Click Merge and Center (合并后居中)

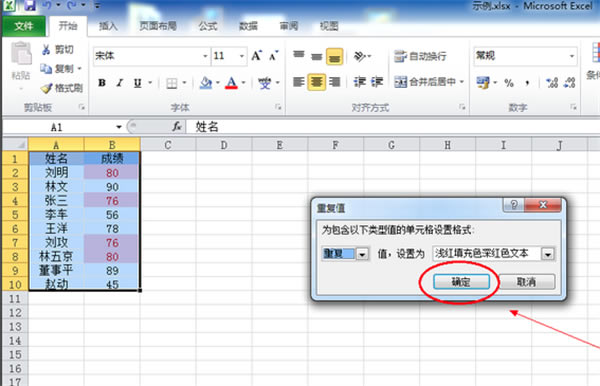point(425,82)
